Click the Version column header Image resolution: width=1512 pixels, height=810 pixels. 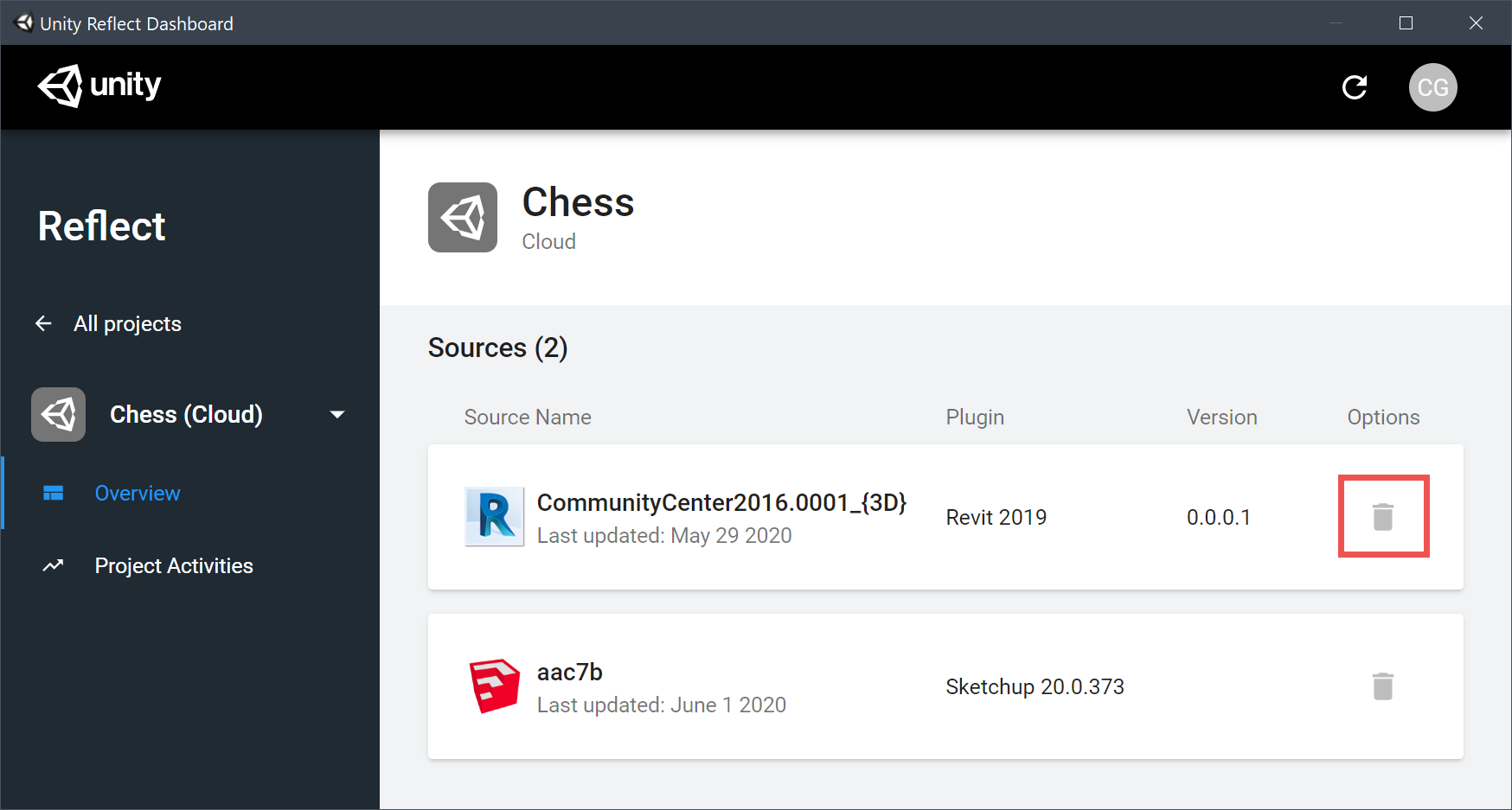pos(1221,417)
